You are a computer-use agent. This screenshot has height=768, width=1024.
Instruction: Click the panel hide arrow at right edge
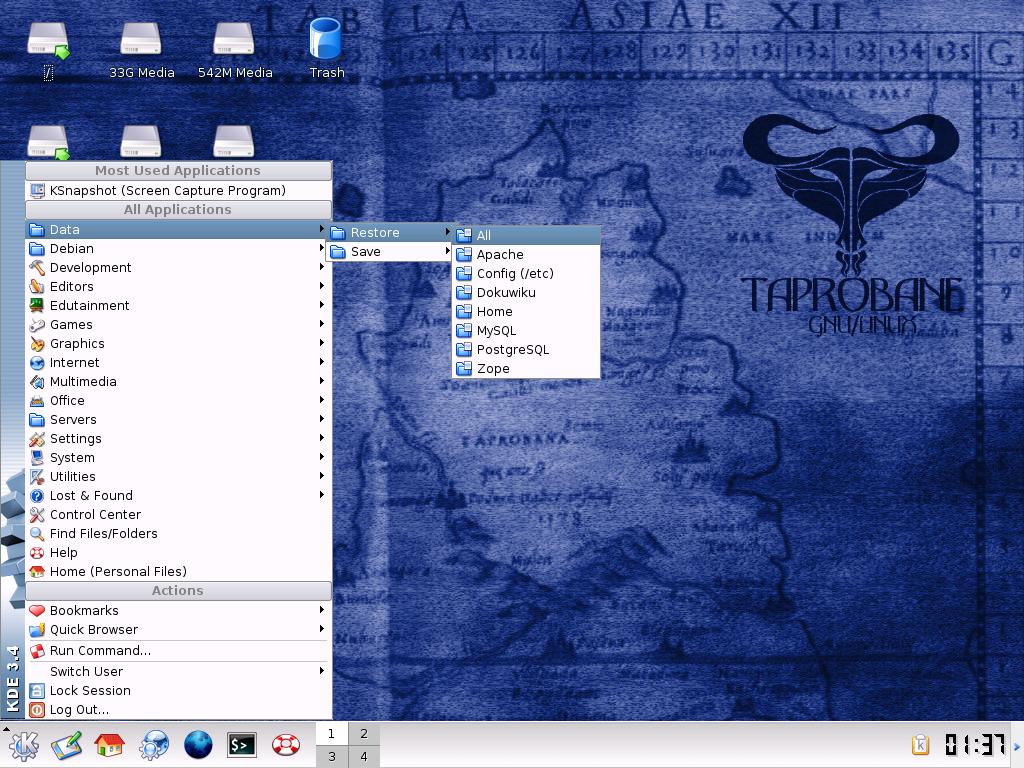pyautogui.click(x=1017, y=745)
